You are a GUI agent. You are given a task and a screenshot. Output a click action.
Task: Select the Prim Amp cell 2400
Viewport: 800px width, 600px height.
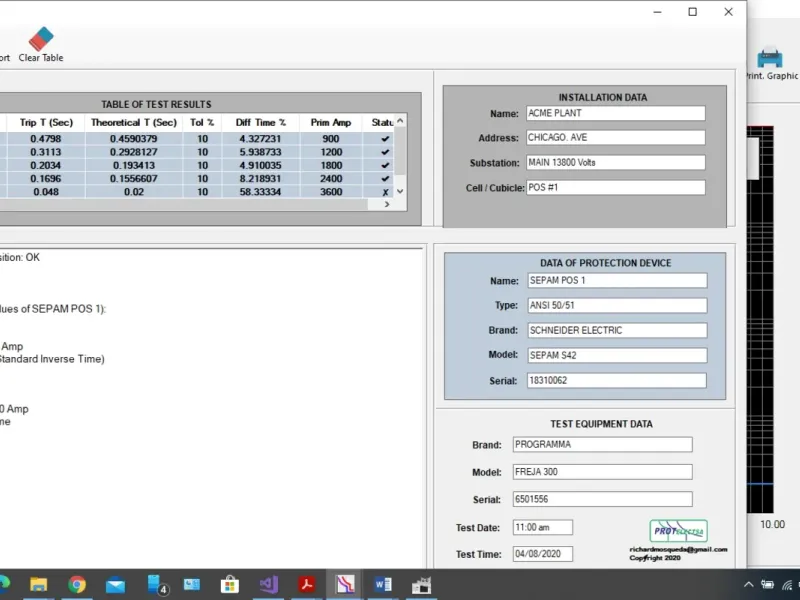click(331, 179)
